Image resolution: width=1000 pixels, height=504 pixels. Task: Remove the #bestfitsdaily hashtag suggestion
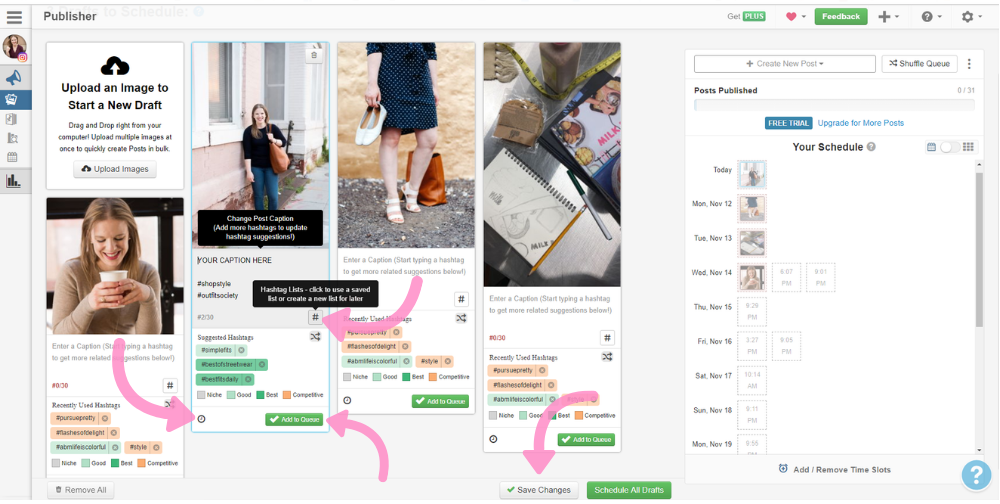pyautogui.click(x=248, y=380)
